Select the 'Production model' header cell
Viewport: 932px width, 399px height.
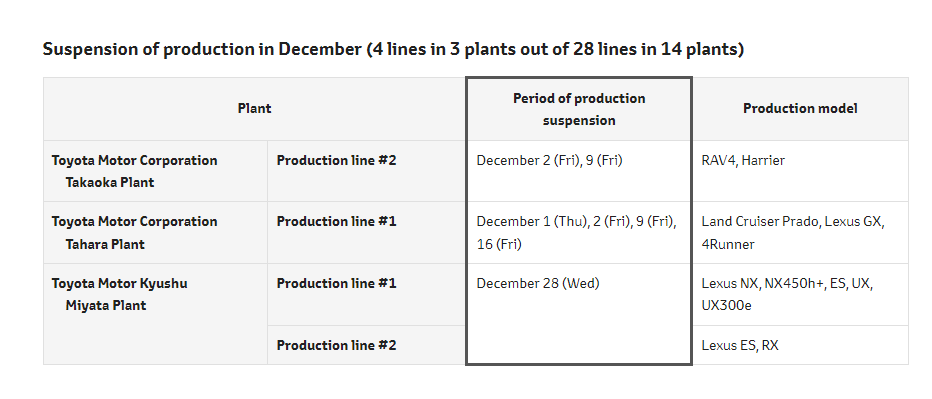coord(800,109)
